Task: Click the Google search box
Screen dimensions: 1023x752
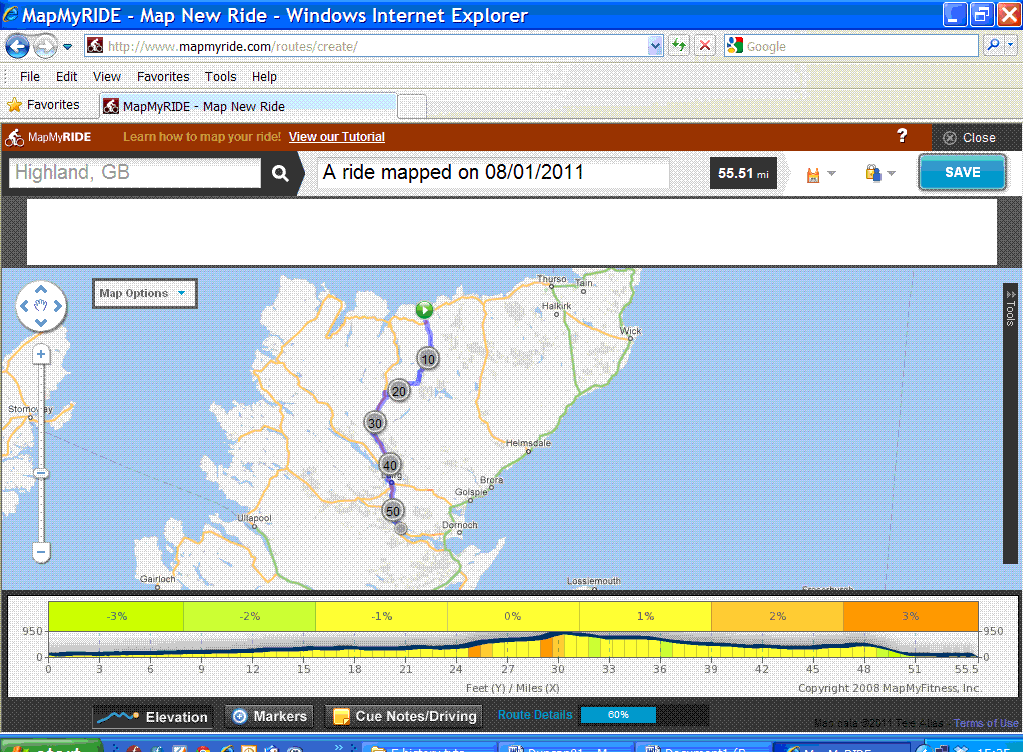Action: [x=851, y=46]
